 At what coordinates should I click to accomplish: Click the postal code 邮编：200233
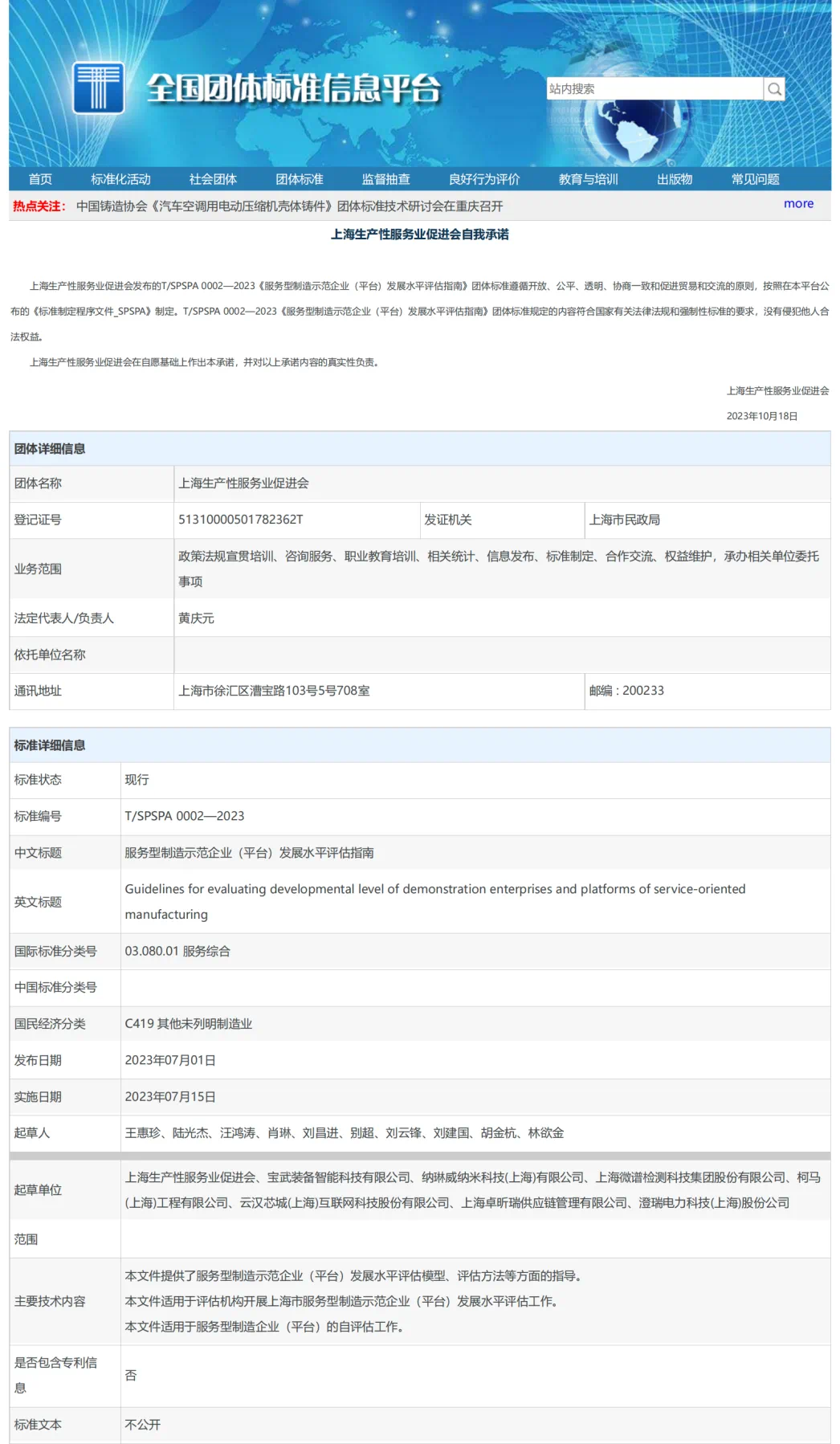tap(626, 691)
